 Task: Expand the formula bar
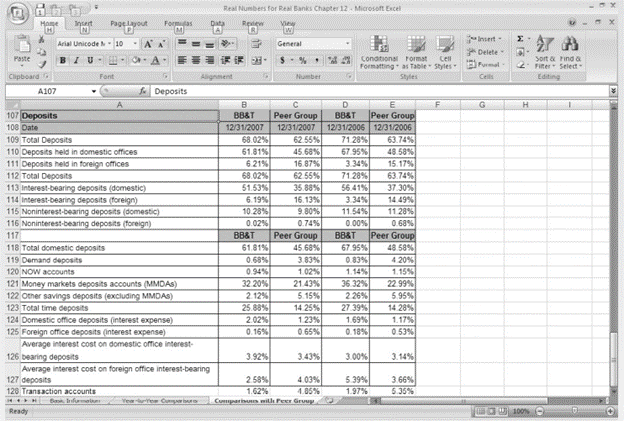[613, 91]
